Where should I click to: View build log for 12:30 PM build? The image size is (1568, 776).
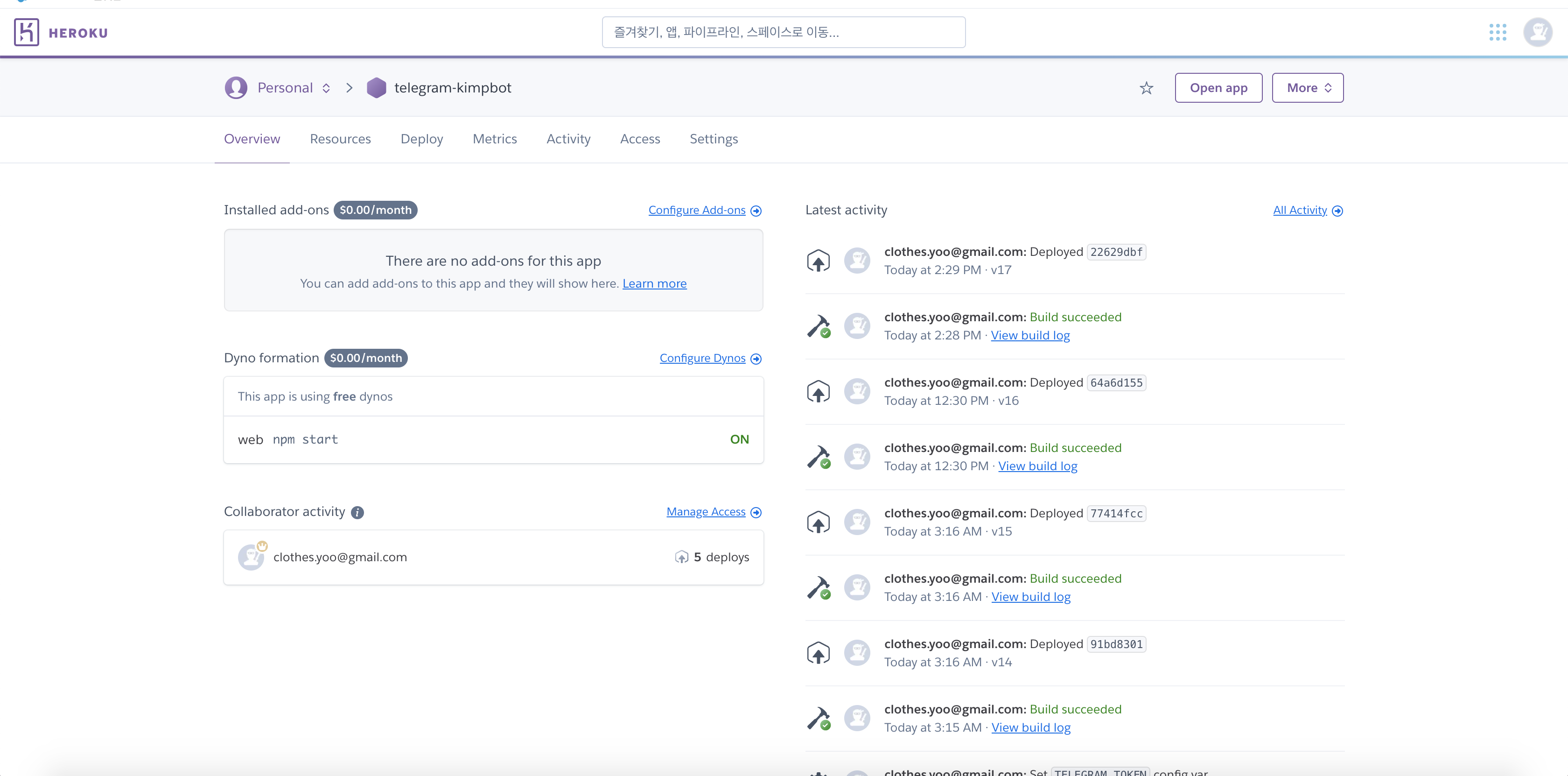coord(1037,466)
